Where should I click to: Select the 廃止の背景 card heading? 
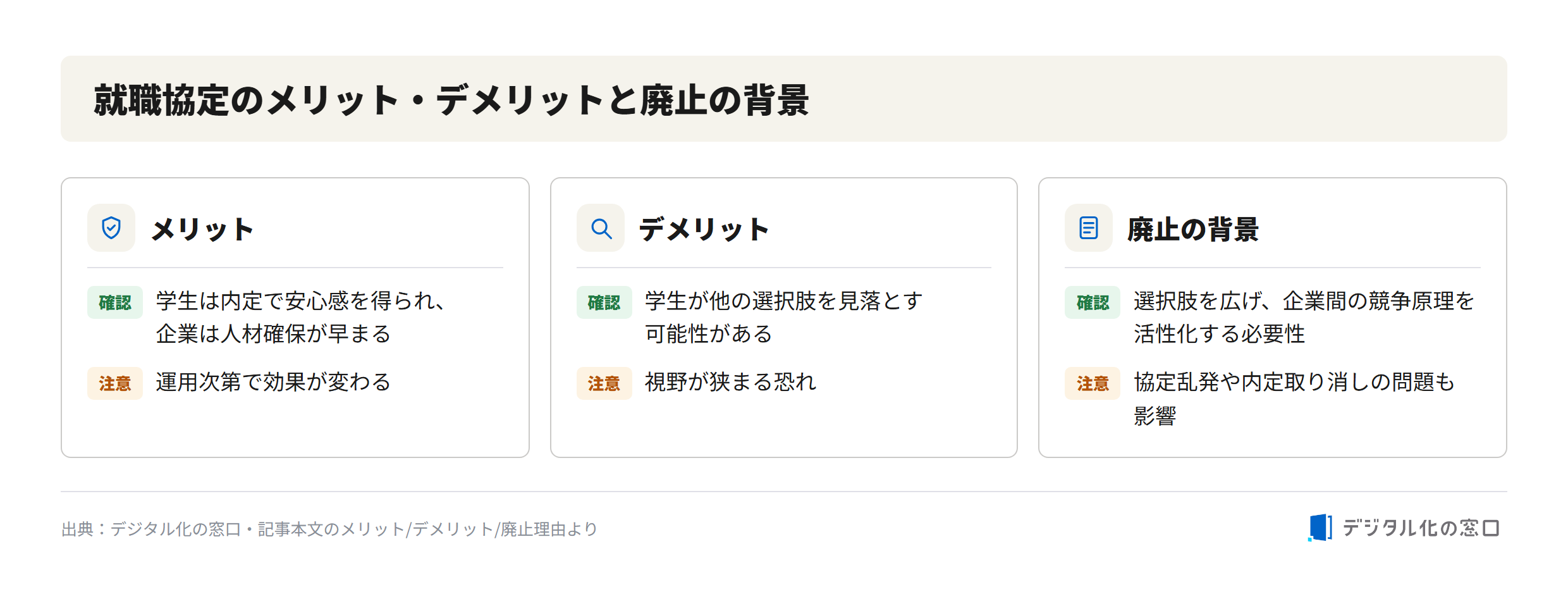[x=1193, y=229]
